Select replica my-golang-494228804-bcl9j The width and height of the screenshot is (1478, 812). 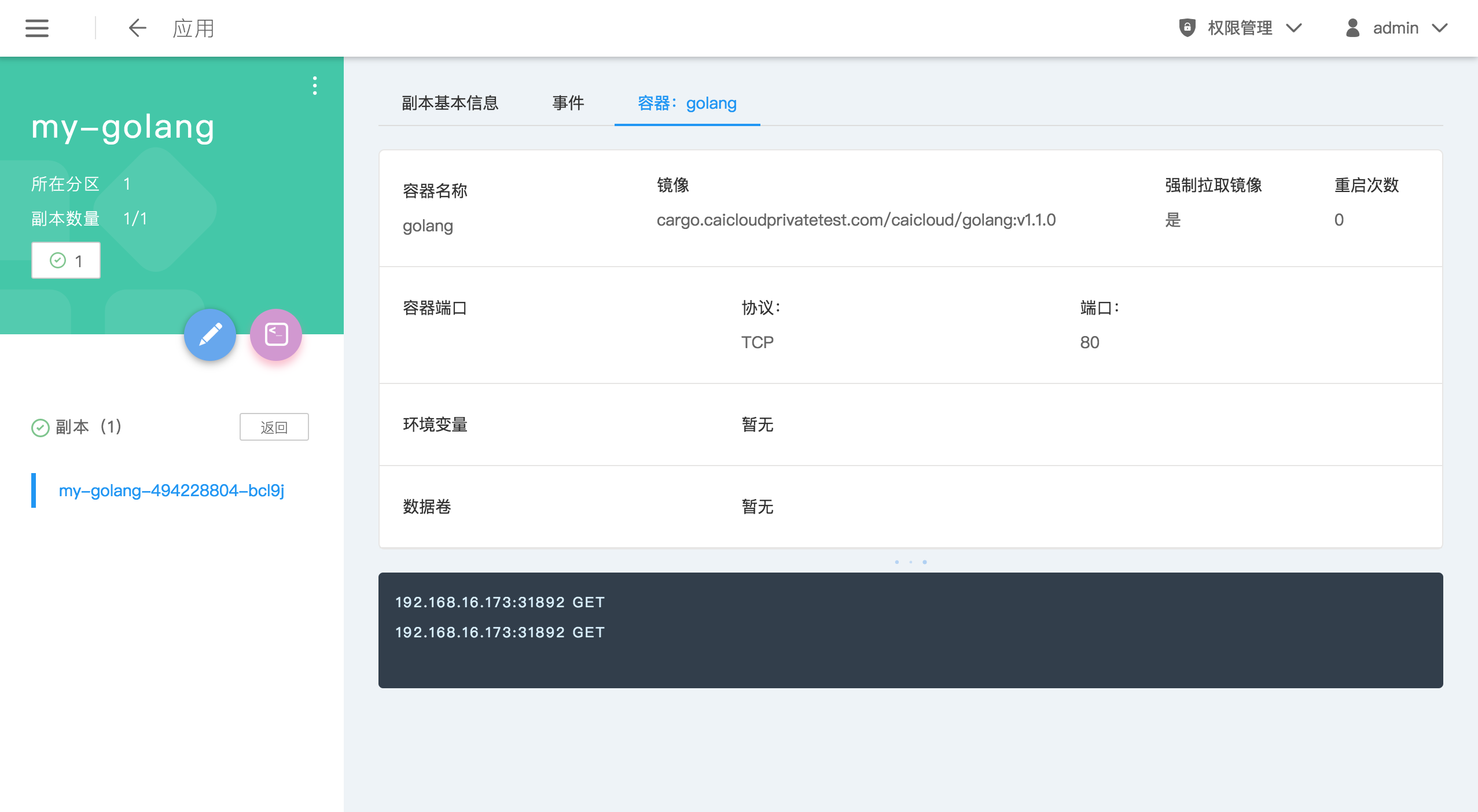click(x=171, y=490)
